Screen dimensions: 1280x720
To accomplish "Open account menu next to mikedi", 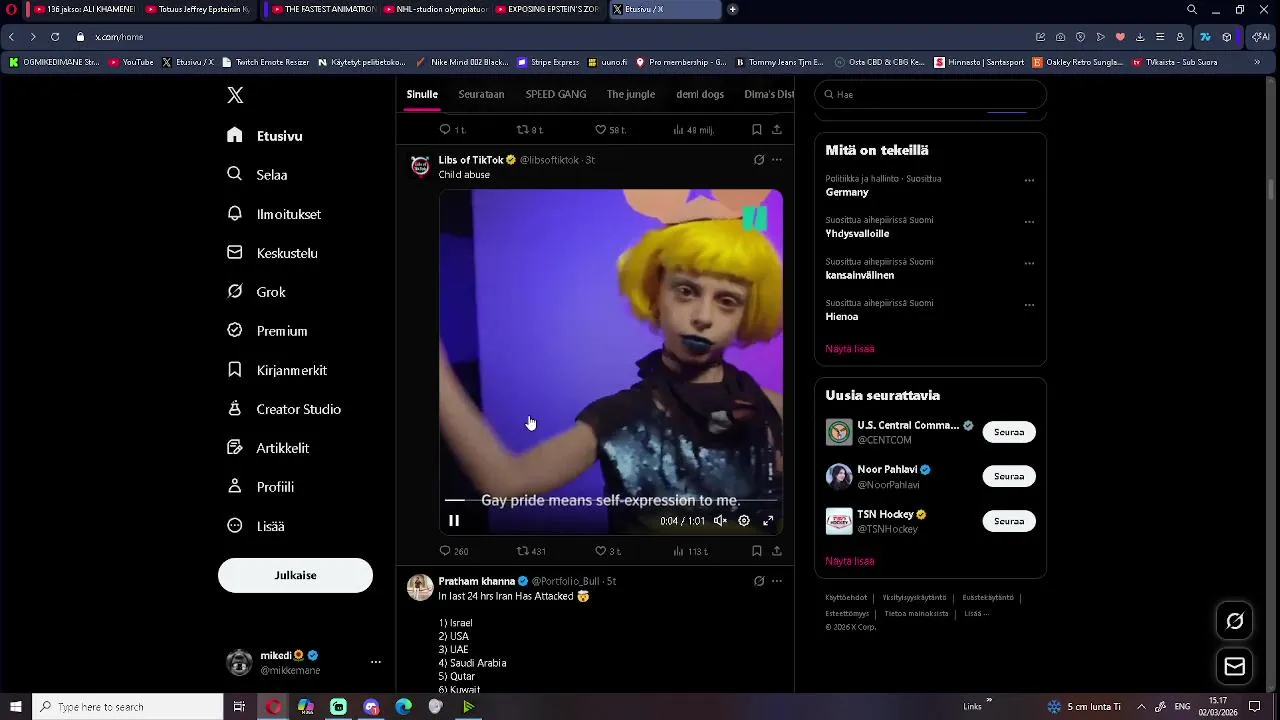I will click(x=376, y=662).
